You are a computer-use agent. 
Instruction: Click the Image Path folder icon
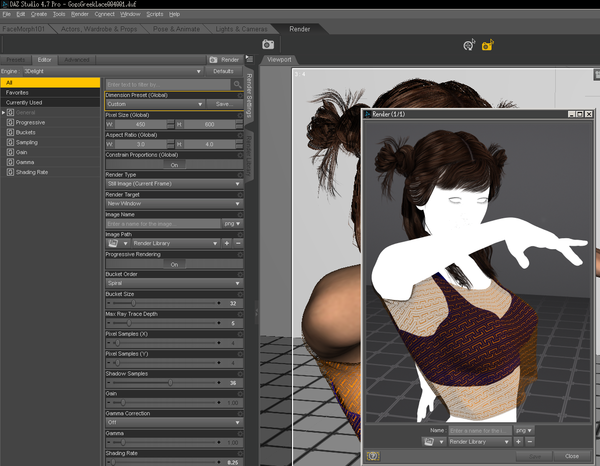tap(113, 243)
